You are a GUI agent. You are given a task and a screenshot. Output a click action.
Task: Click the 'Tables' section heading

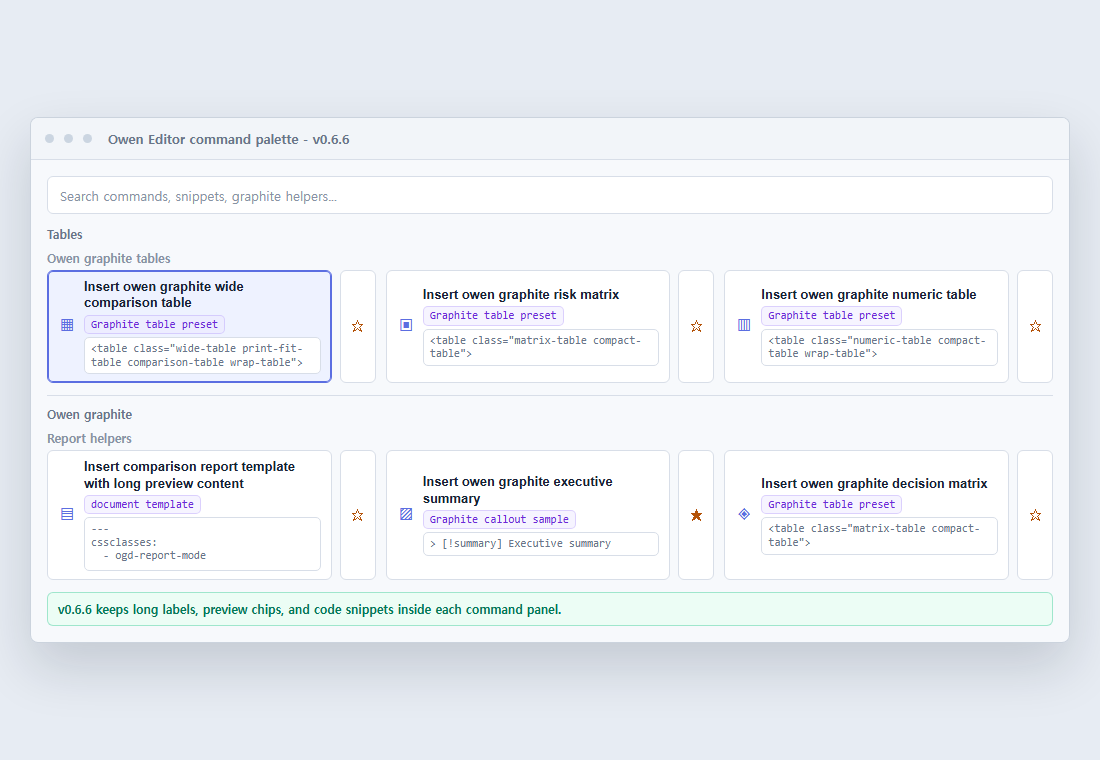[65, 234]
